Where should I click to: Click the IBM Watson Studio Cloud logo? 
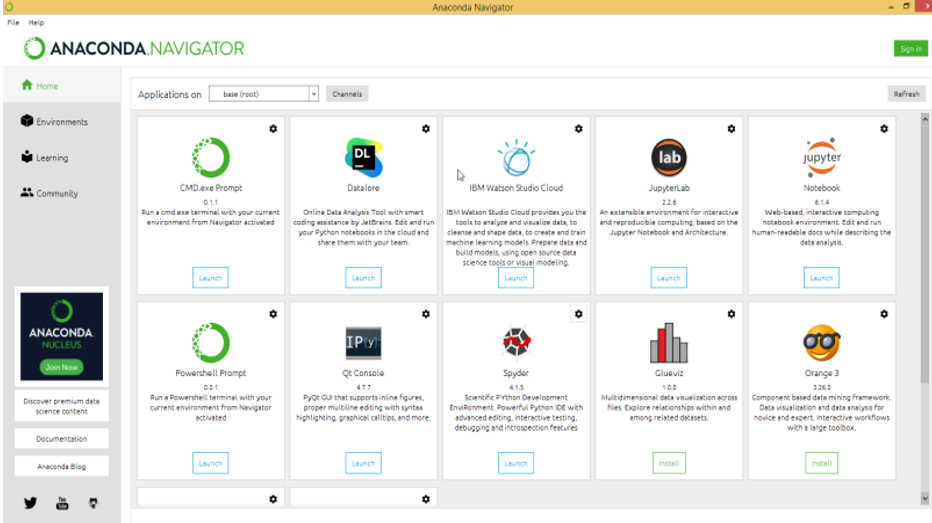[516, 157]
